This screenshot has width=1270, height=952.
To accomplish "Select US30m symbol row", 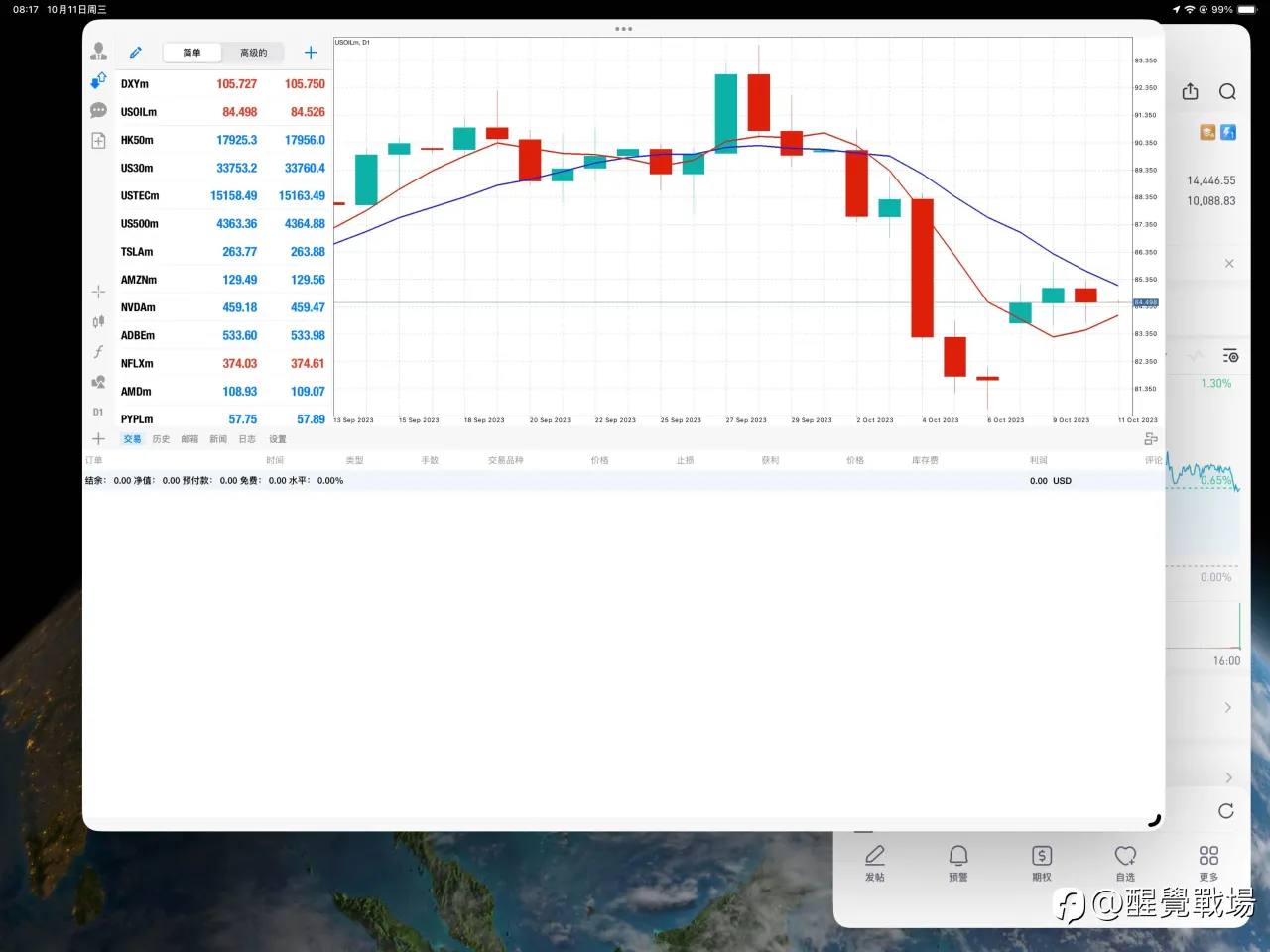I will tap(223, 168).
